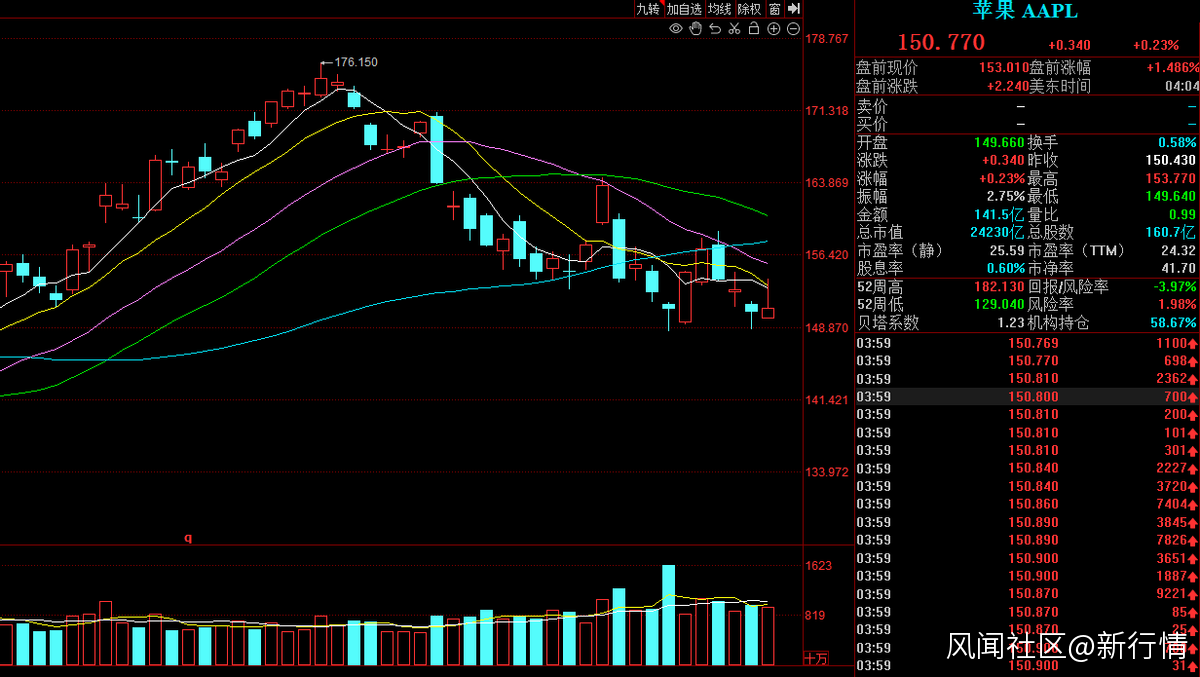Collapse side panel with the arrow-to-bar icon

[794, 9]
